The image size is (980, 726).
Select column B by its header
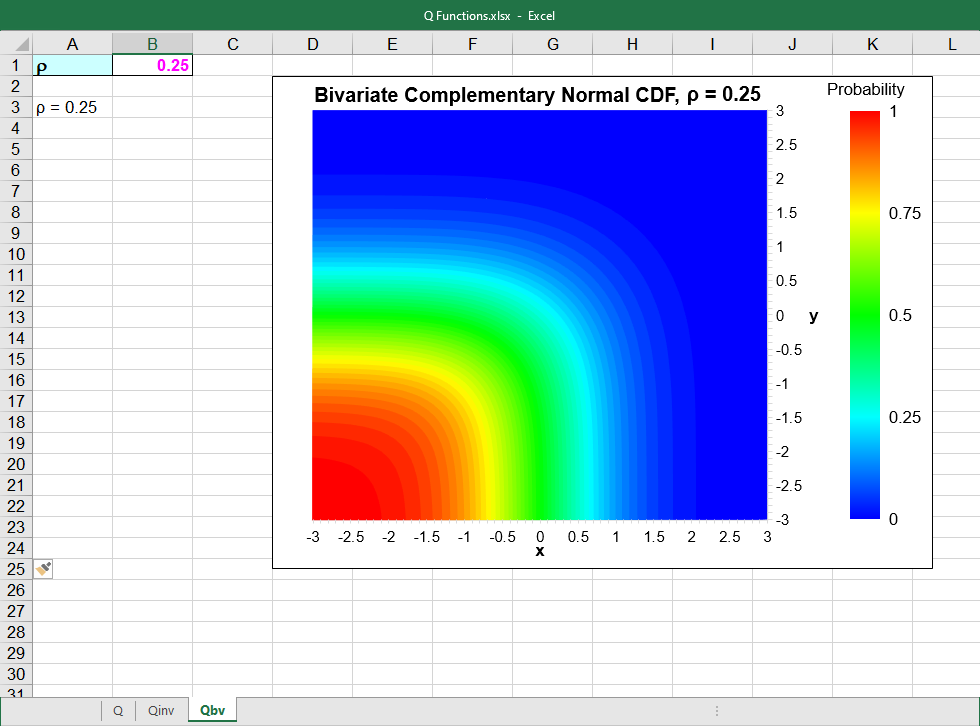[x=152, y=43]
